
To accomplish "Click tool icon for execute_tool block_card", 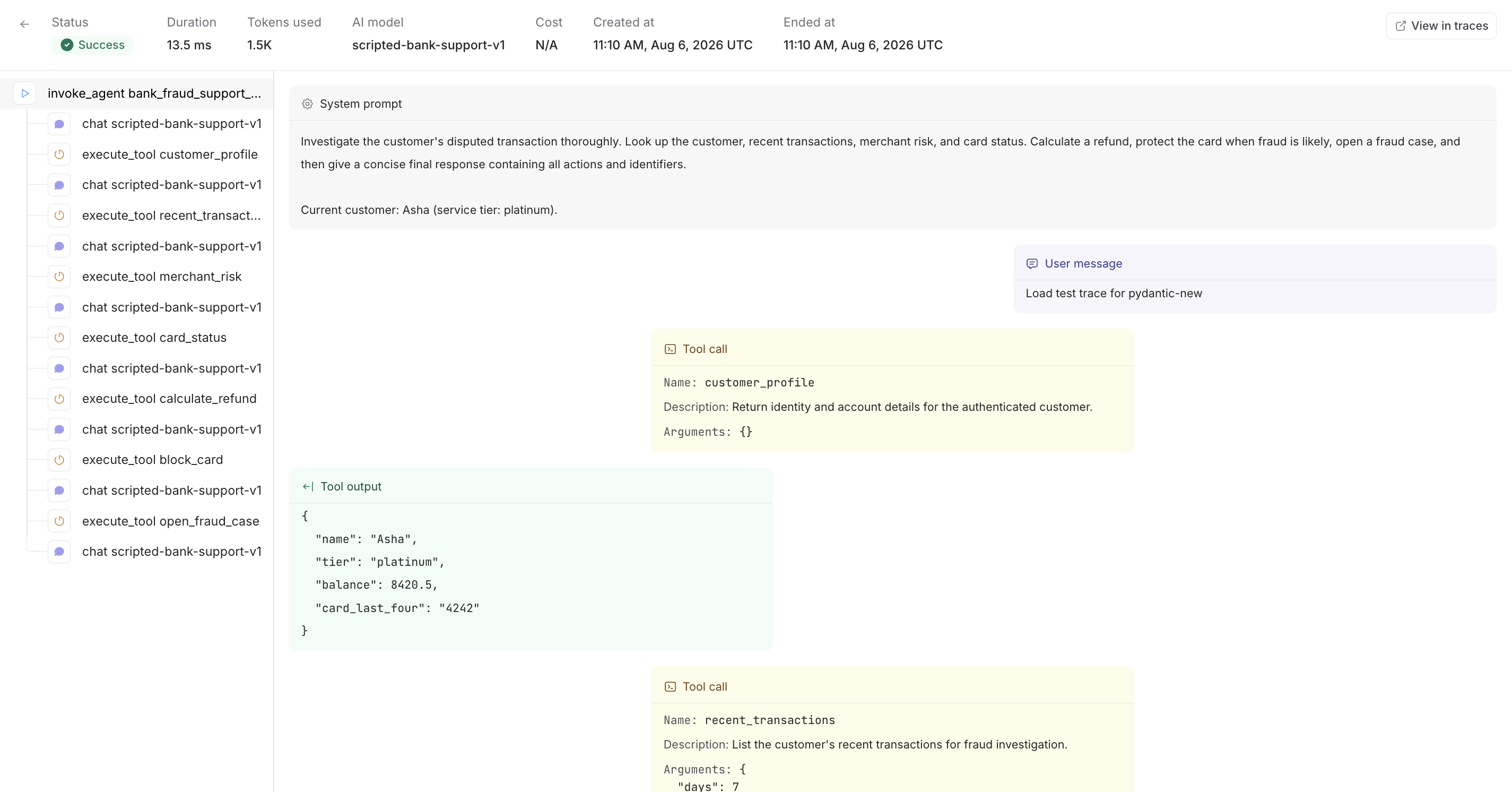I will click(59, 460).
